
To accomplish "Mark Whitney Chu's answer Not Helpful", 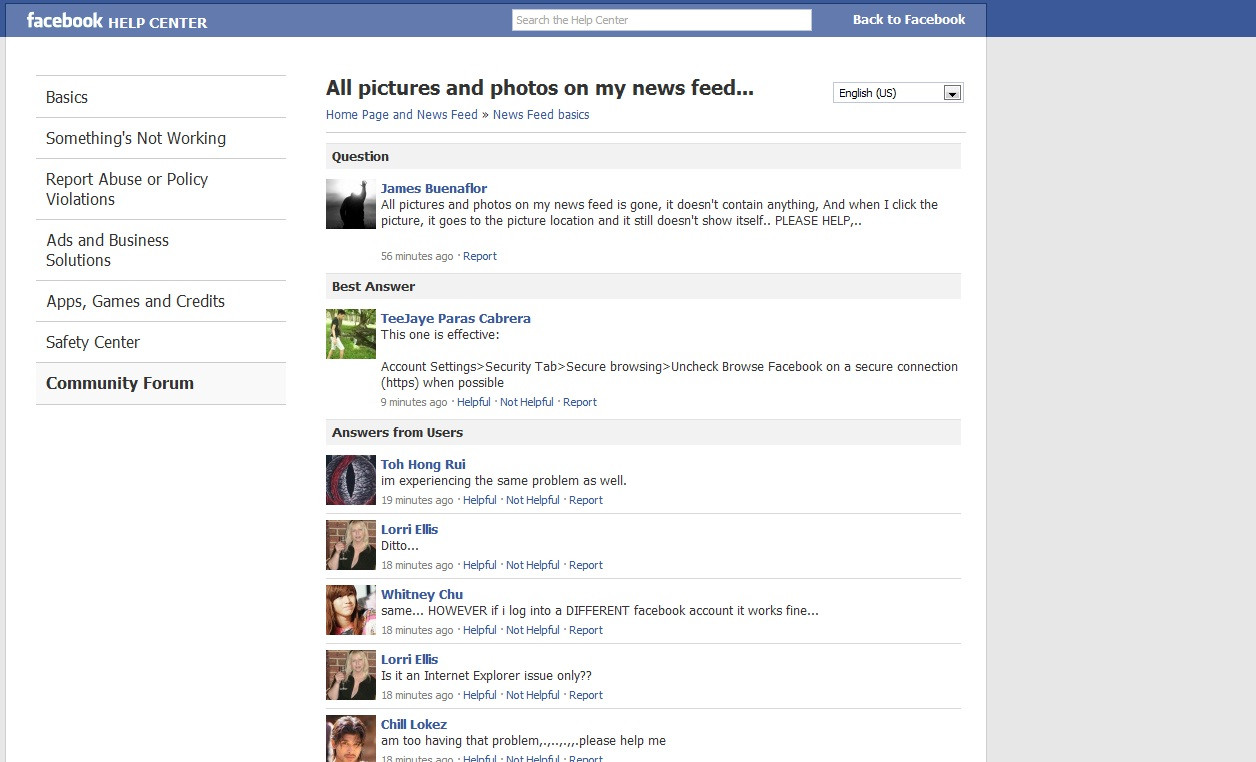I will point(532,630).
